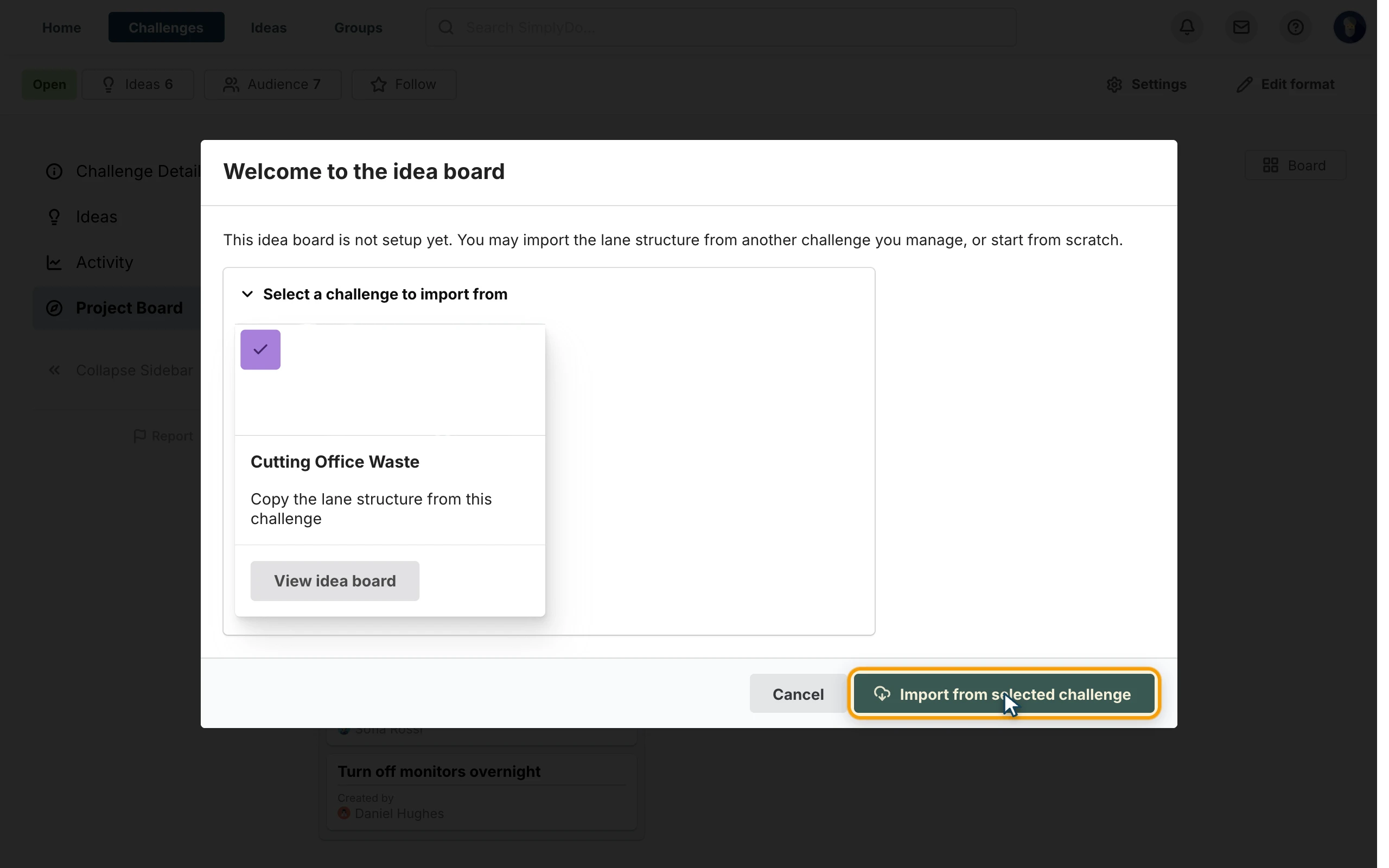
Task: Go to the Home tab
Action: click(x=61, y=27)
